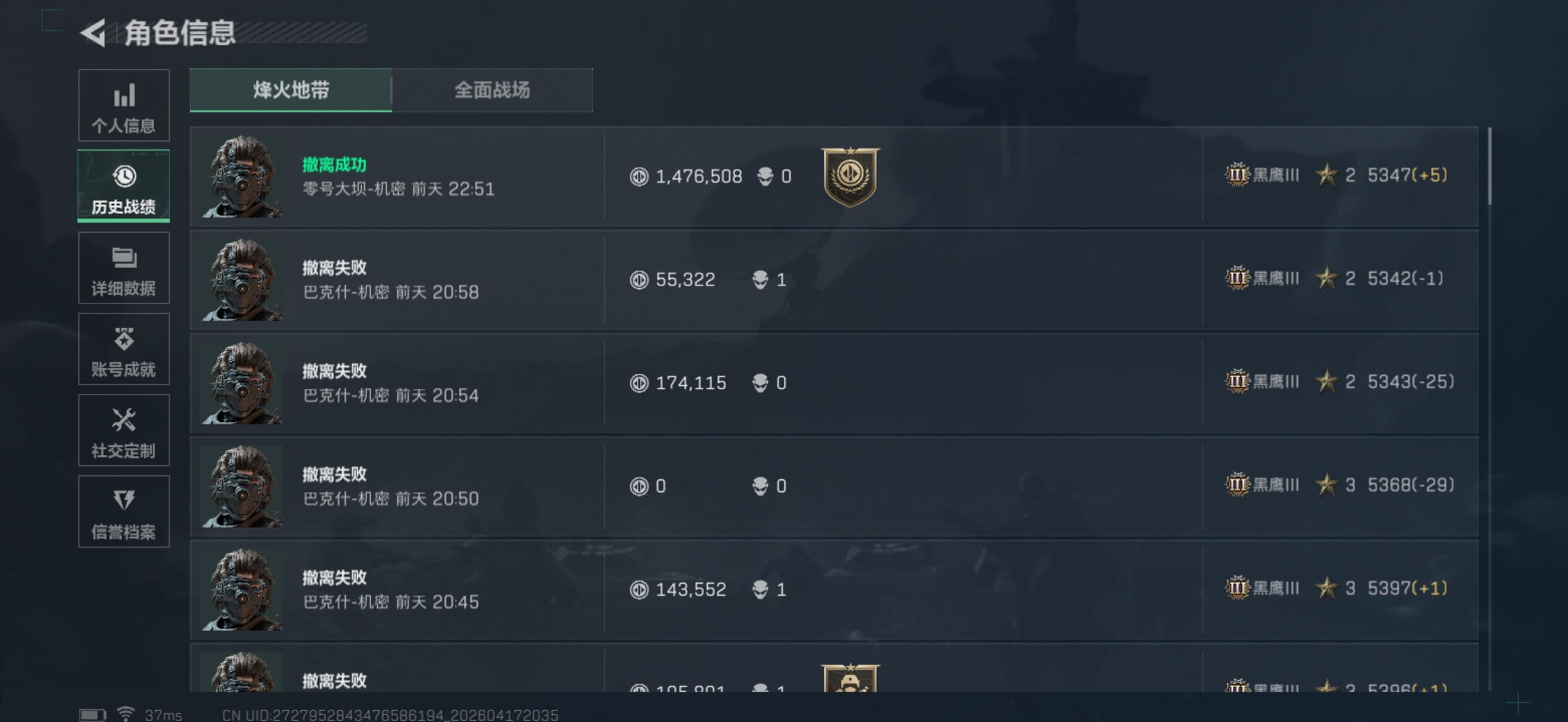1568x722 pixels.
Task: Click the gold shield badge in the first match
Action: point(850,177)
